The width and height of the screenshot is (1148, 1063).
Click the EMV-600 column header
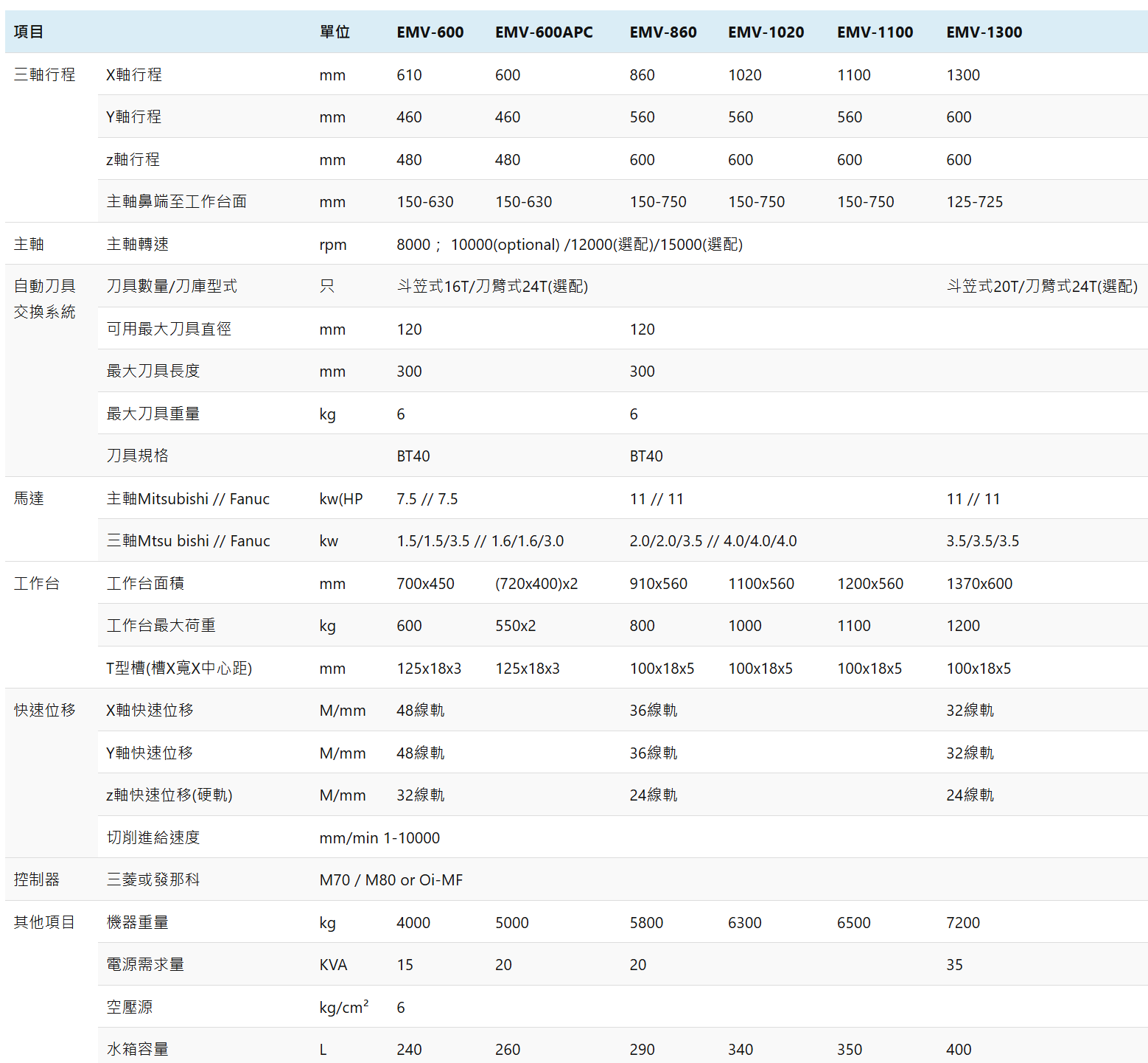pos(430,32)
